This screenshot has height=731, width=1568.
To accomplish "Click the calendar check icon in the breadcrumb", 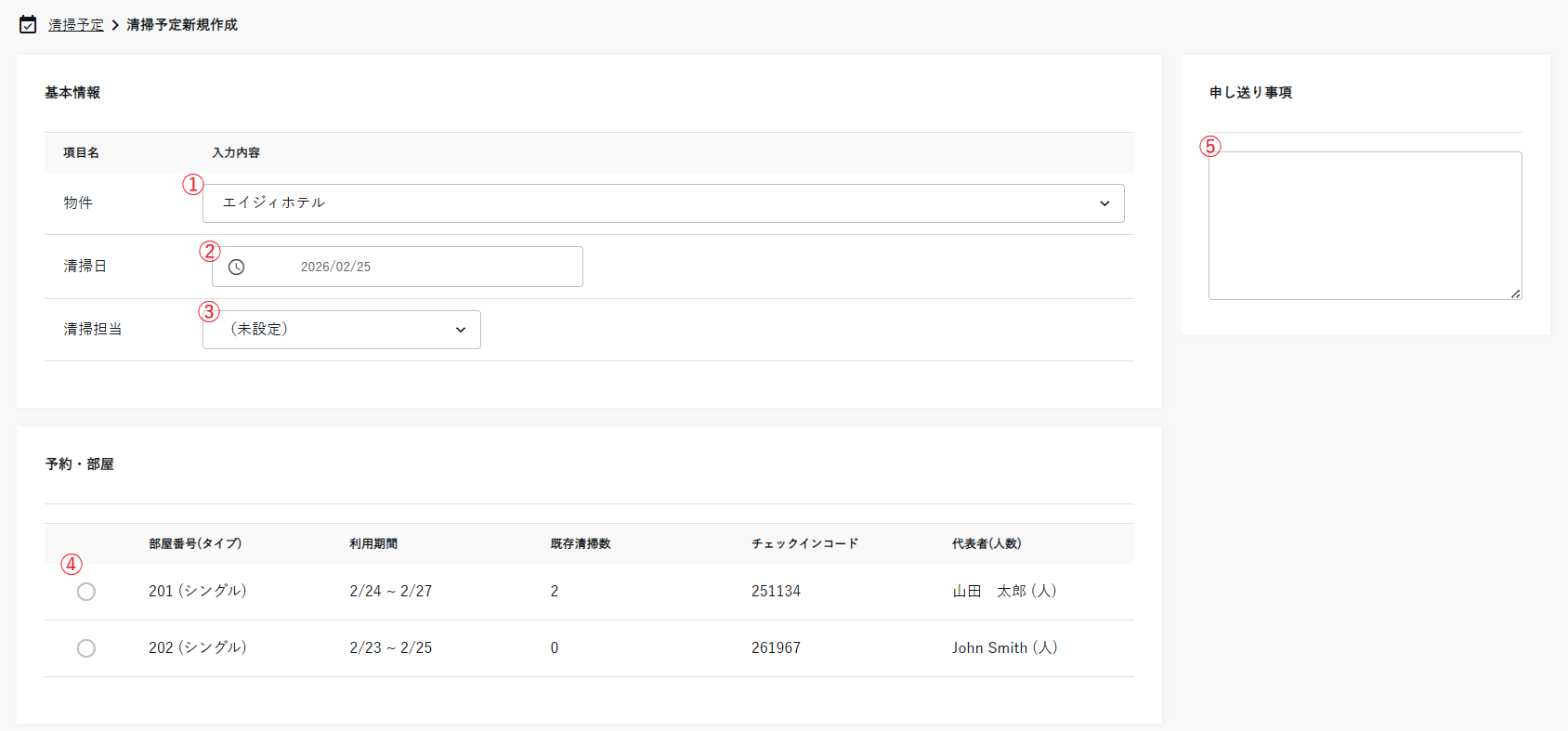I will (28, 25).
